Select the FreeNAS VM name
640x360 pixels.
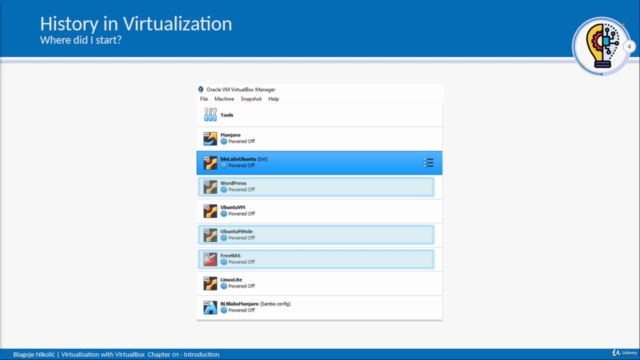[231, 255]
